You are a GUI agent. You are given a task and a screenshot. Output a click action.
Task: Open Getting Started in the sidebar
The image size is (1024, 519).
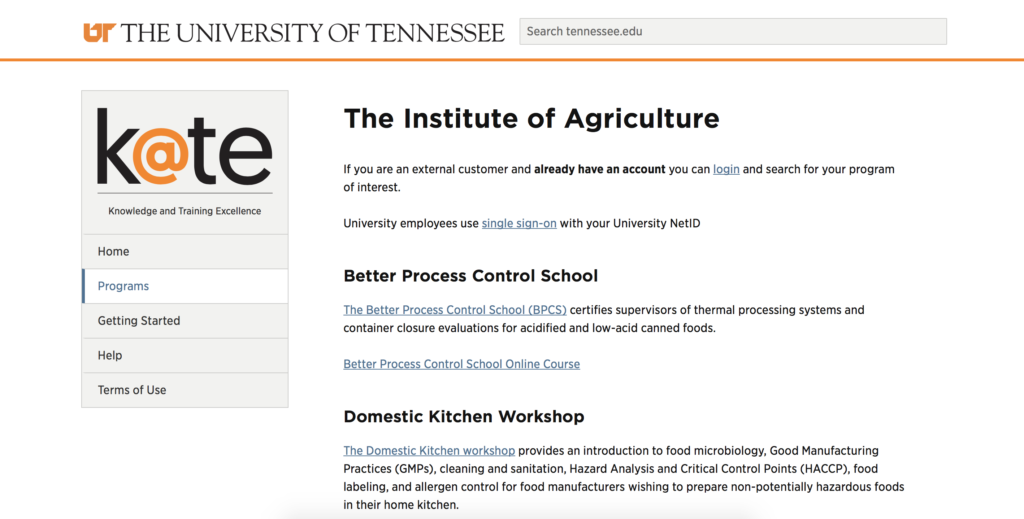tap(185, 321)
